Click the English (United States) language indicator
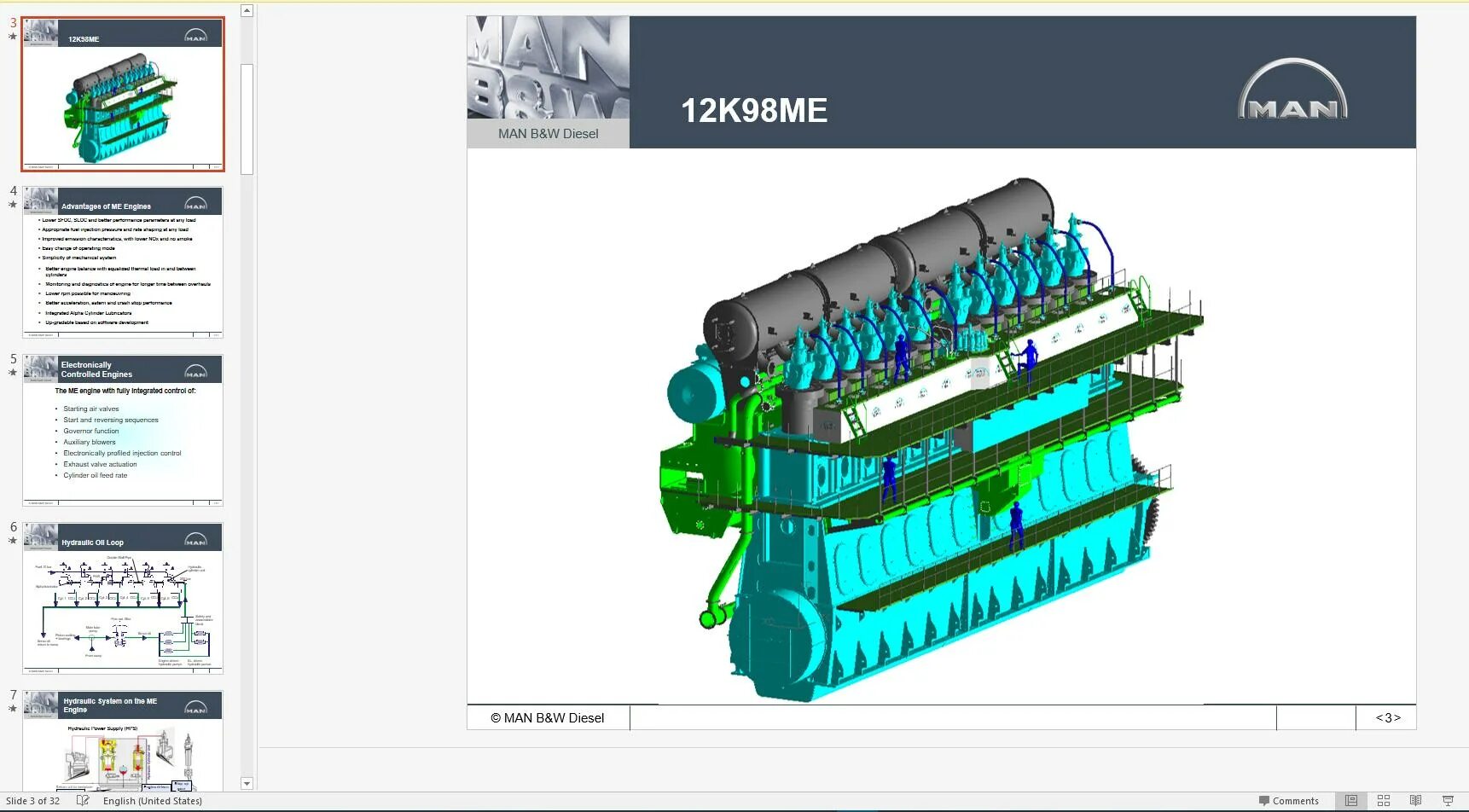 tap(153, 801)
